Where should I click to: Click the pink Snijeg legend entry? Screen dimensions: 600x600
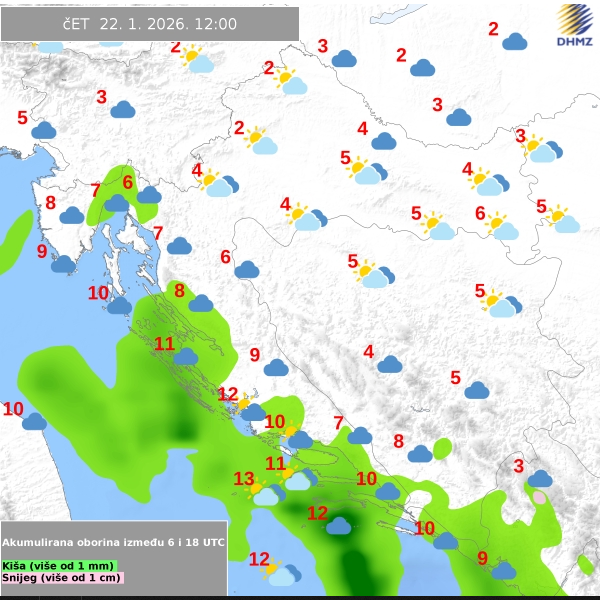tap(62, 578)
